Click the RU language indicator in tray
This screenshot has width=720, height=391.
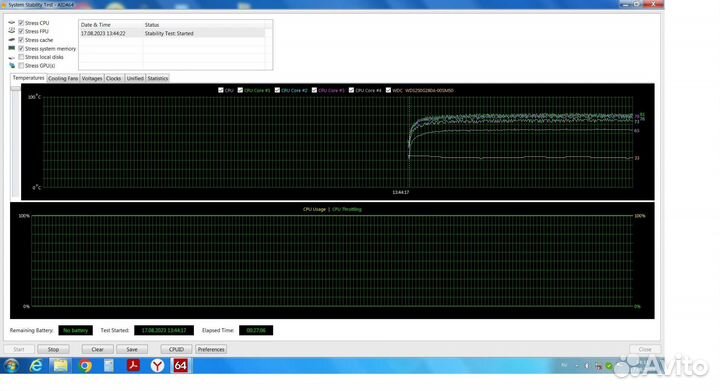tap(564, 365)
